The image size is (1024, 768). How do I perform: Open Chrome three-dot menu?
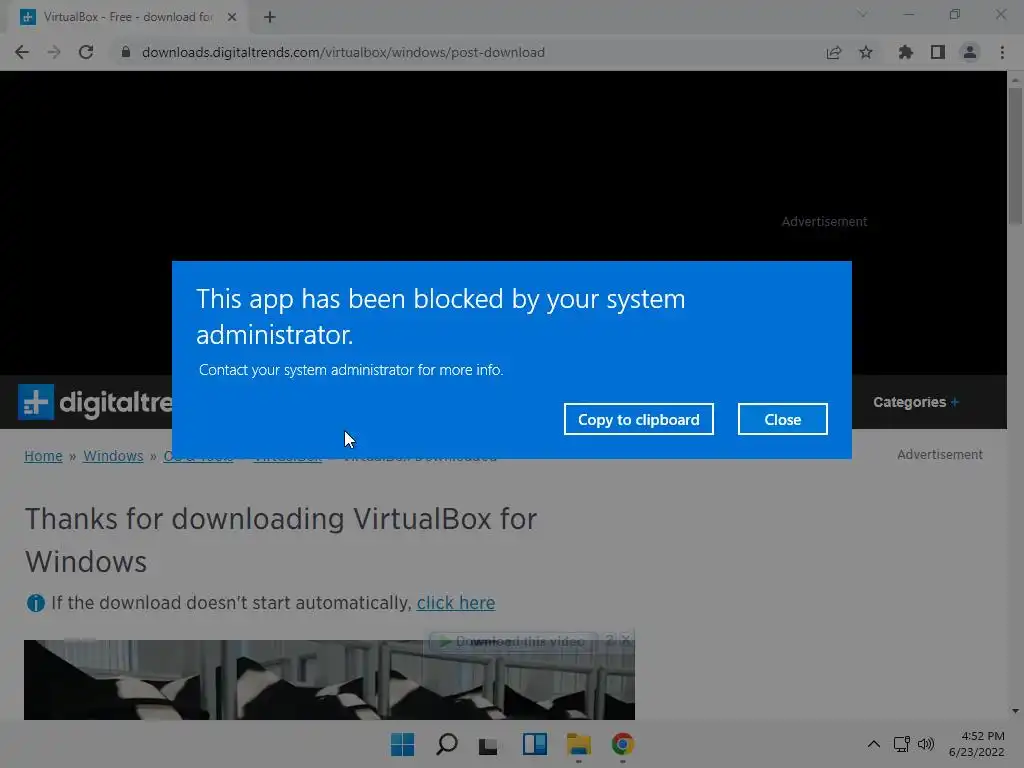[1002, 52]
